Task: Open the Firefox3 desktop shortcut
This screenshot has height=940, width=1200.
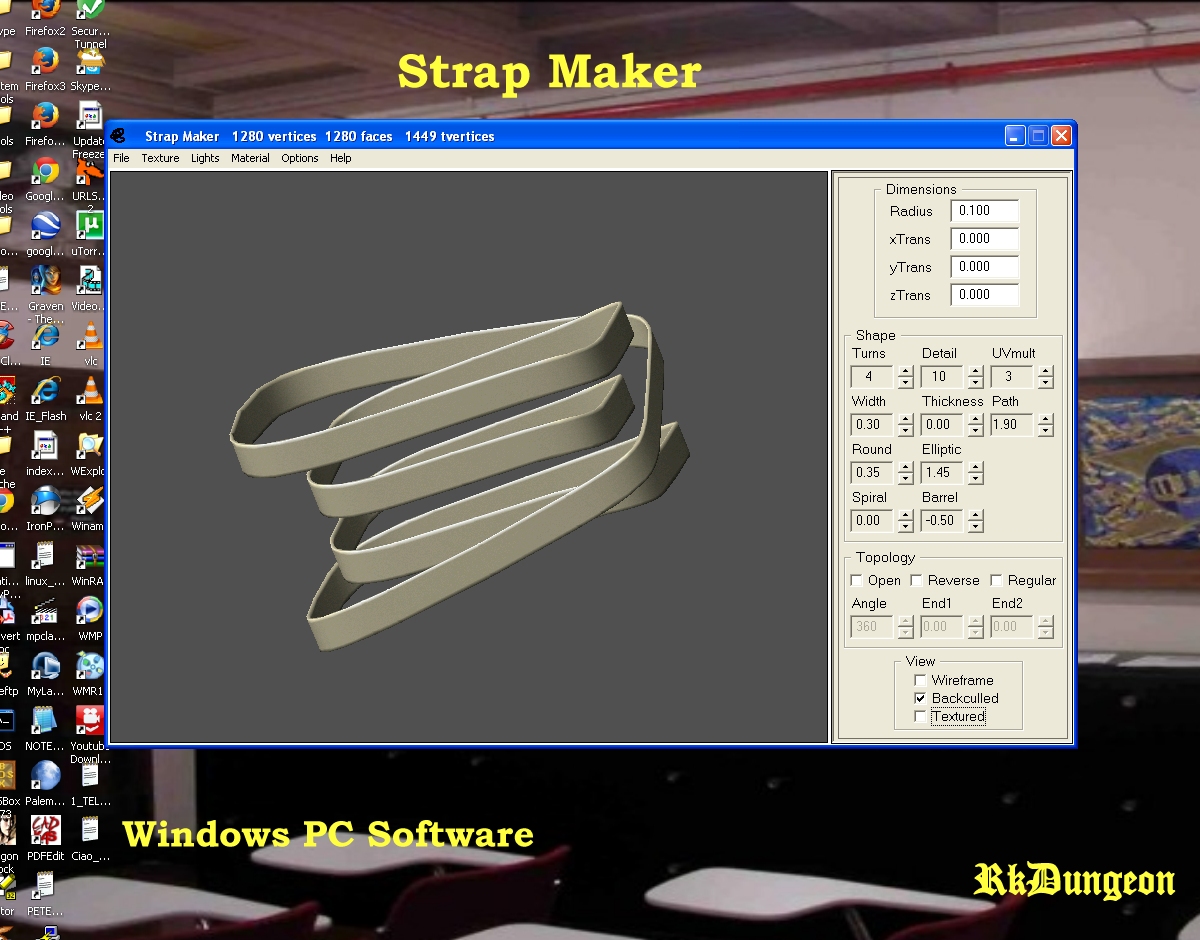Action: (45, 70)
